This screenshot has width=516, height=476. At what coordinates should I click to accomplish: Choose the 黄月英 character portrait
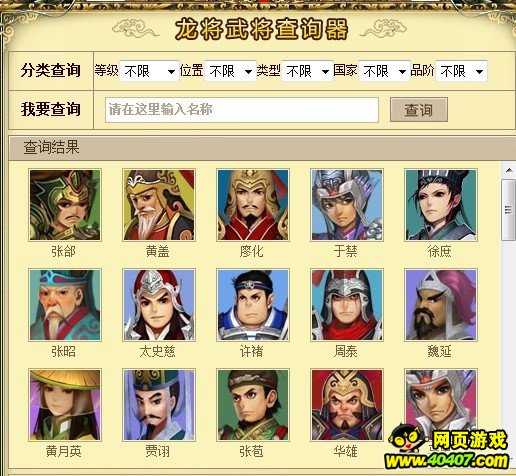tap(65, 405)
